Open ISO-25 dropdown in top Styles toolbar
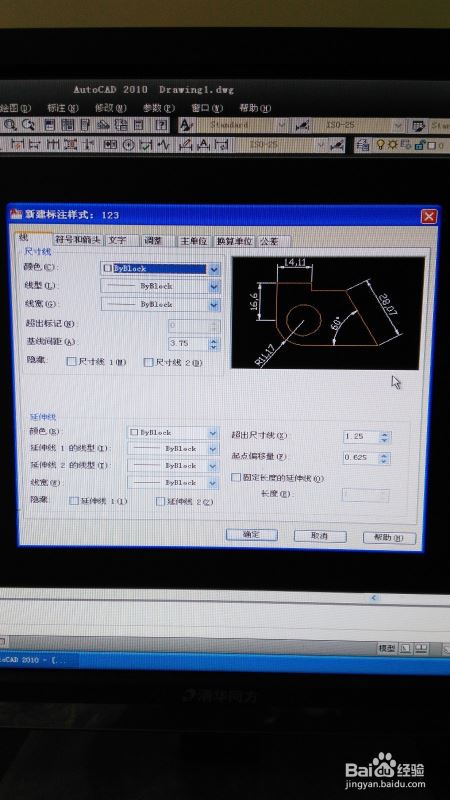This screenshot has width=450, height=800. click(x=399, y=125)
